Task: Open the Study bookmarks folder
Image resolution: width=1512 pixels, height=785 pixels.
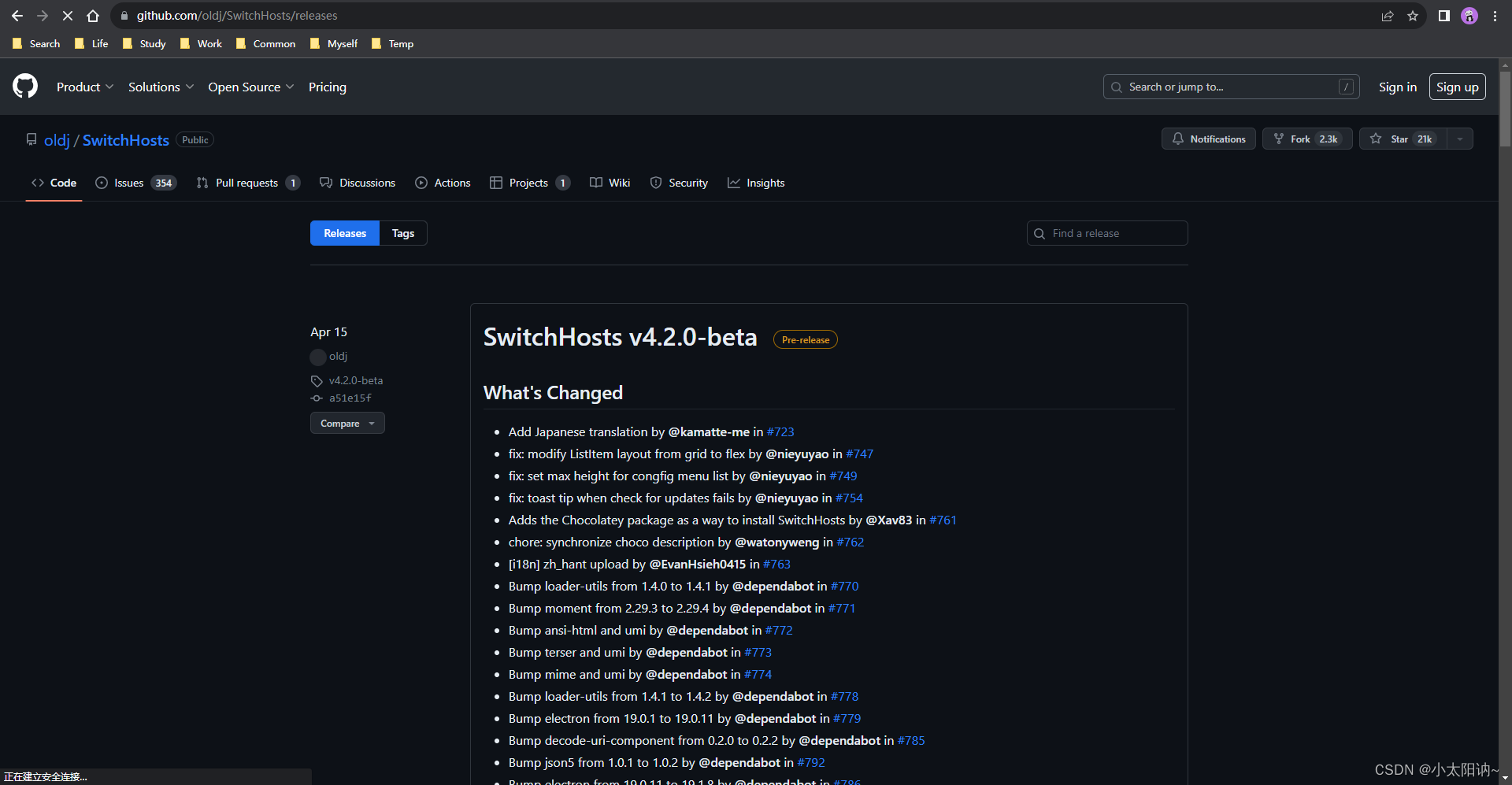Action: click(144, 44)
